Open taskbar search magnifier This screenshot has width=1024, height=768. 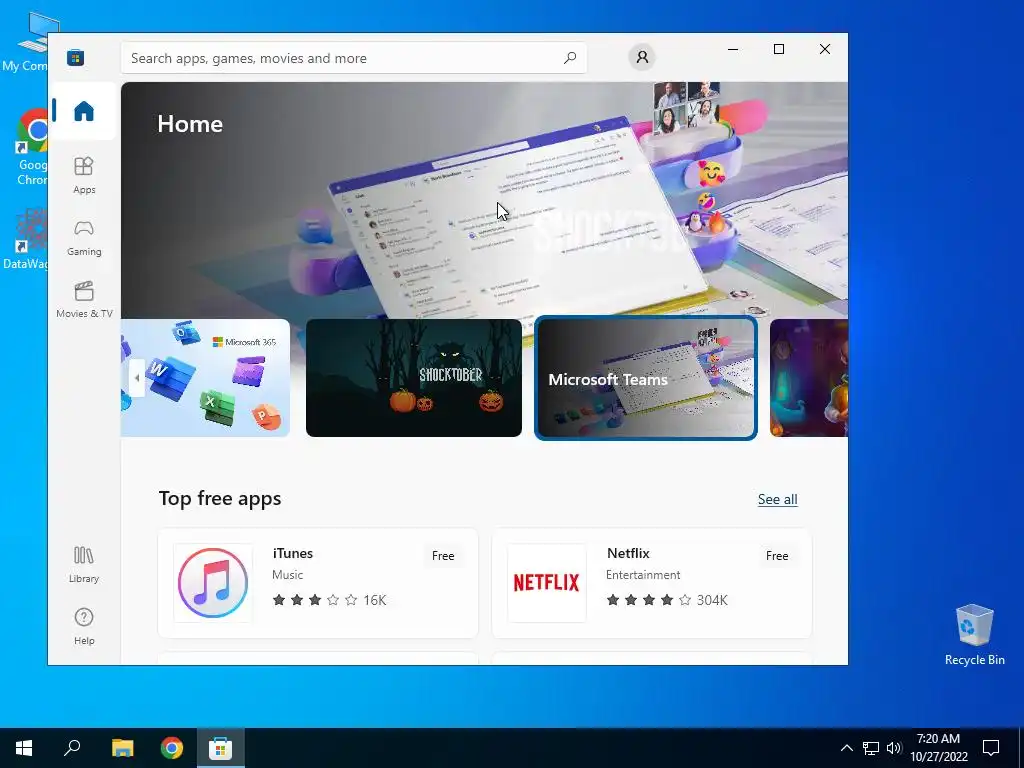72,748
